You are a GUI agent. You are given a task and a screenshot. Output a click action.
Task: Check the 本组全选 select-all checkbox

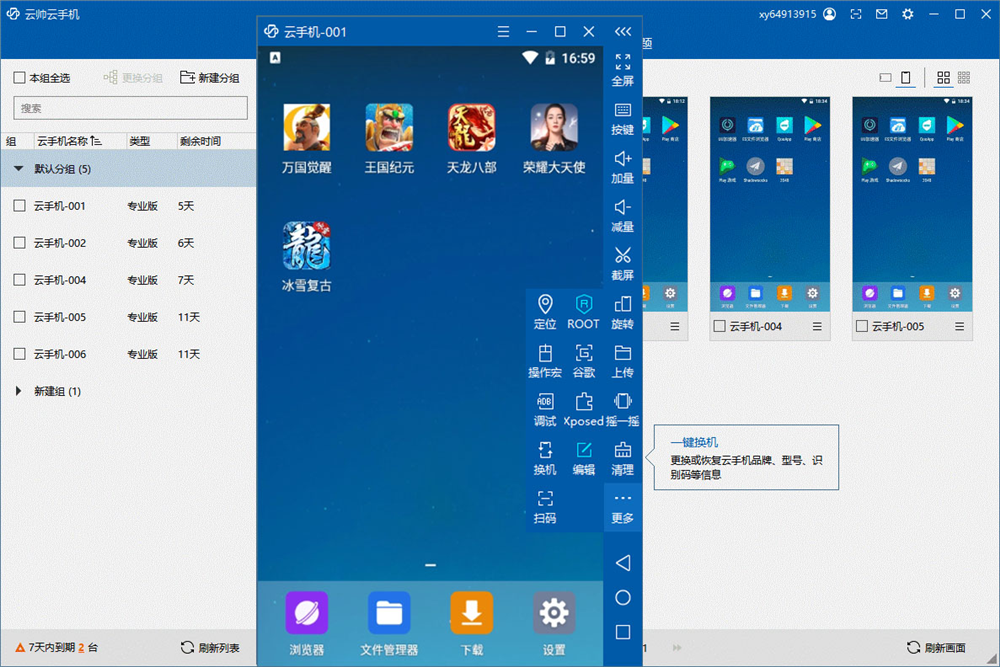[x=20, y=78]
